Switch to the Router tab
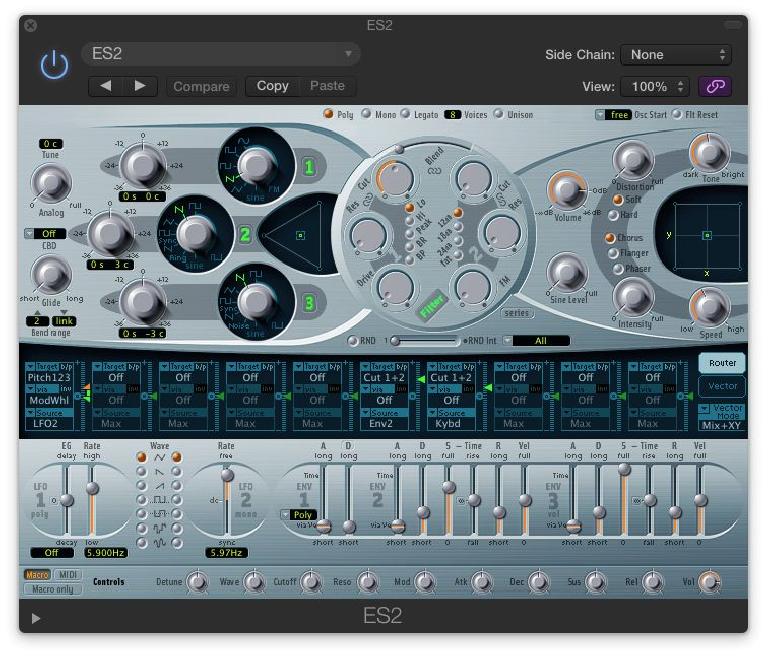The image size is (768, 657). point(722,363)
